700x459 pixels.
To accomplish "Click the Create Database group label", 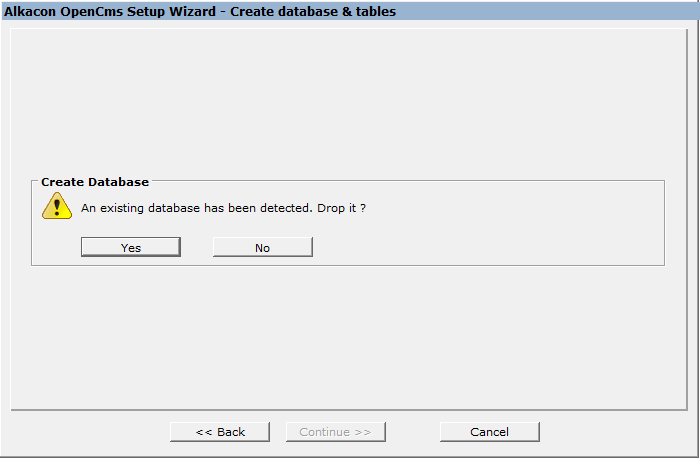I will pos(95,182).
